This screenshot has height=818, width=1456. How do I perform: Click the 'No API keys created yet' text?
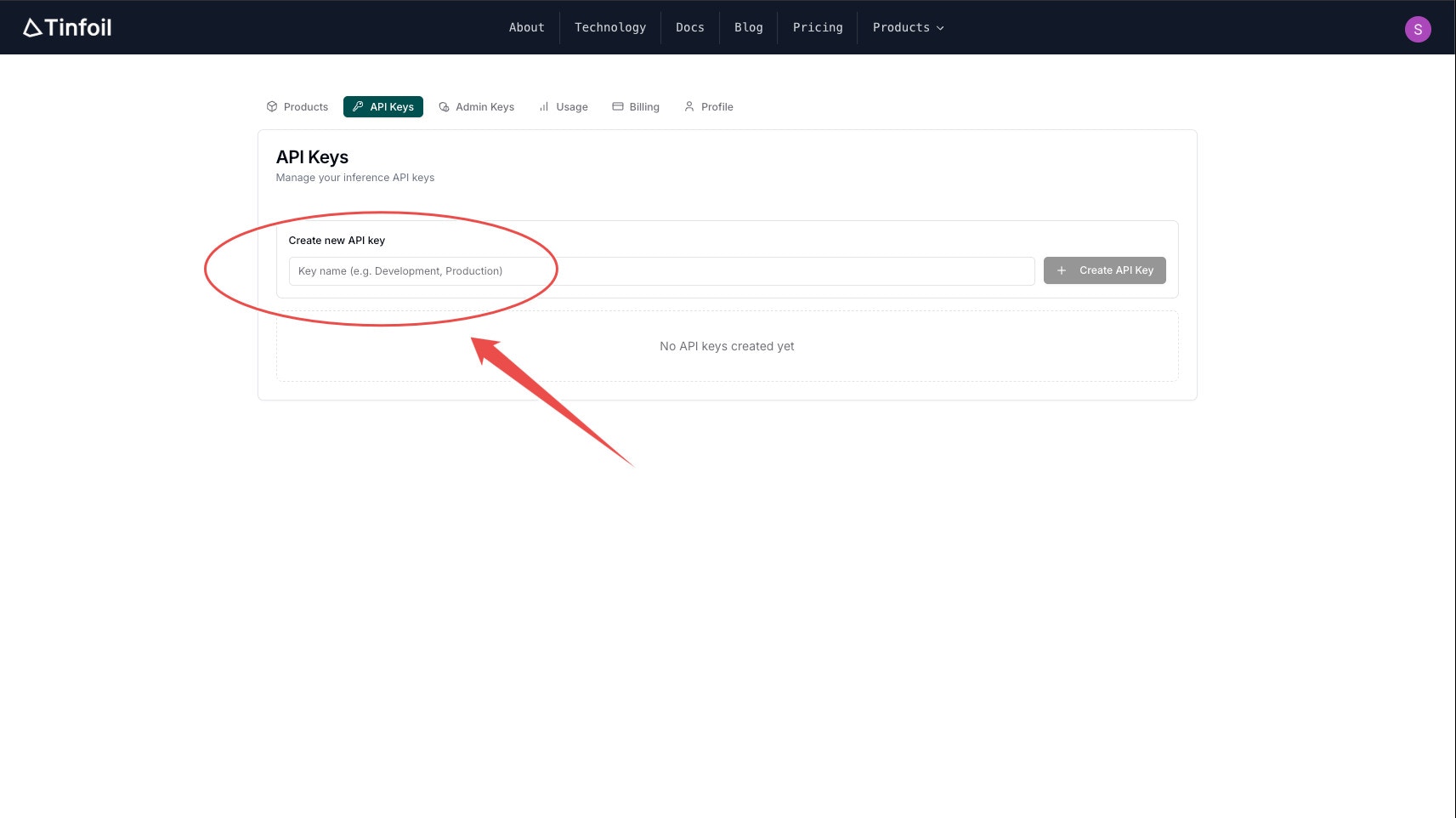point(727,346)
